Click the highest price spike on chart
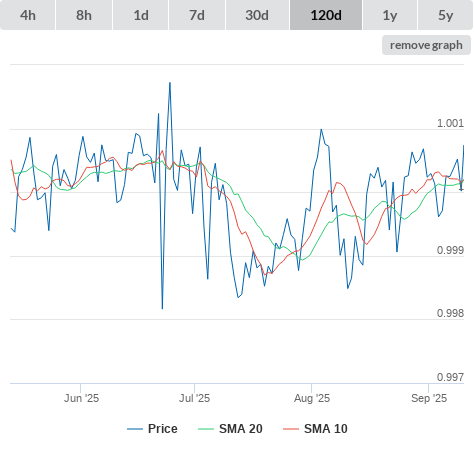The image size is (474, 455). tap(170, 83)
